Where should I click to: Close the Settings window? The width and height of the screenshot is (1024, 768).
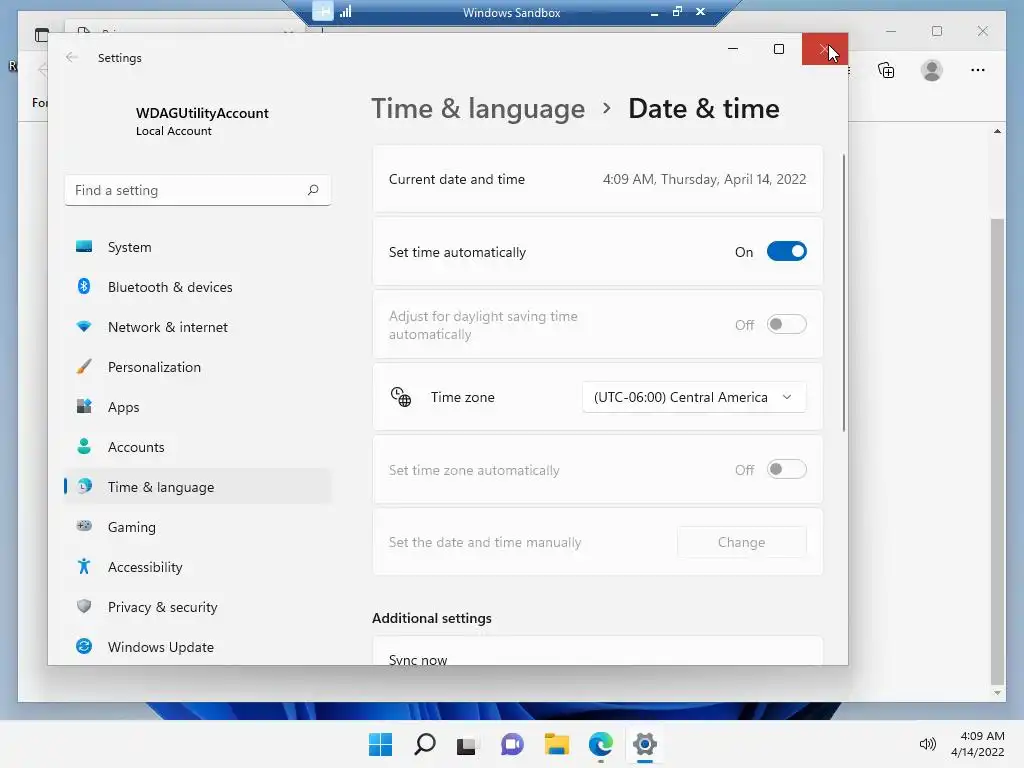pyautogui.click(x=825, y=49)
